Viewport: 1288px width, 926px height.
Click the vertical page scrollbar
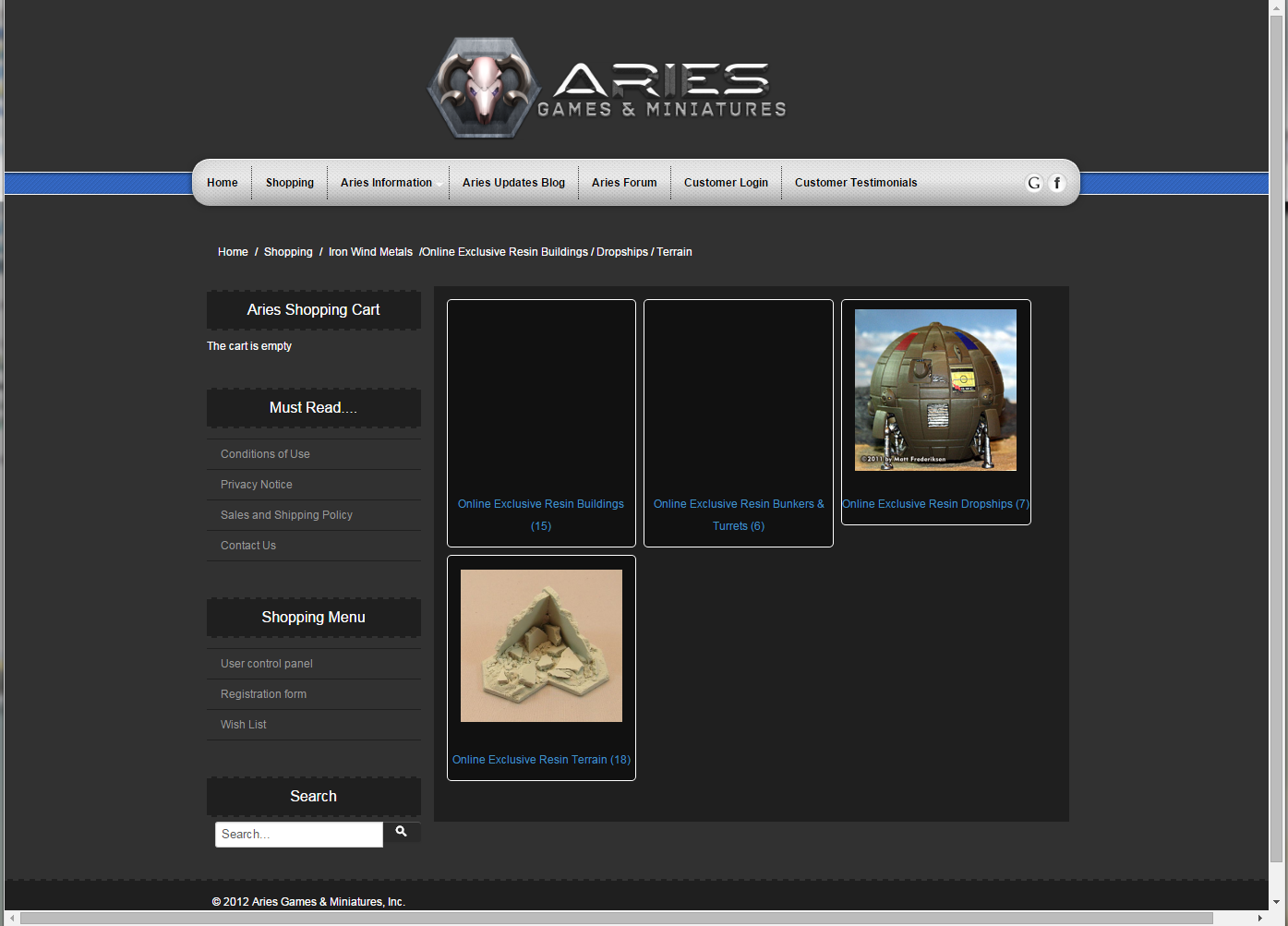click(1277, 439)
